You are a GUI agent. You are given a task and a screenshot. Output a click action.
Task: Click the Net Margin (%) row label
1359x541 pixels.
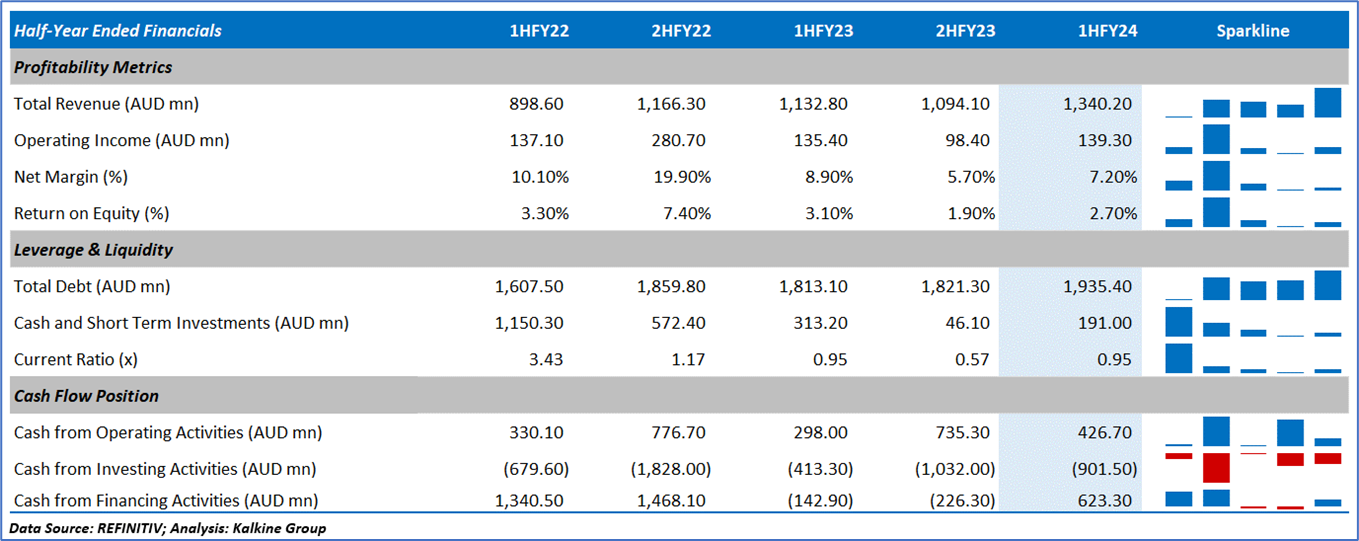pos(71,177)
